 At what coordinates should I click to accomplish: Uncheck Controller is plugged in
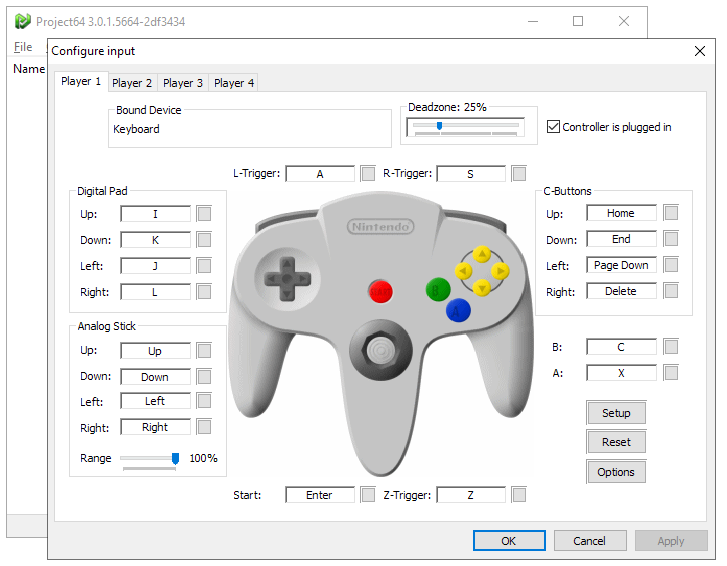[x=553, y=127]
